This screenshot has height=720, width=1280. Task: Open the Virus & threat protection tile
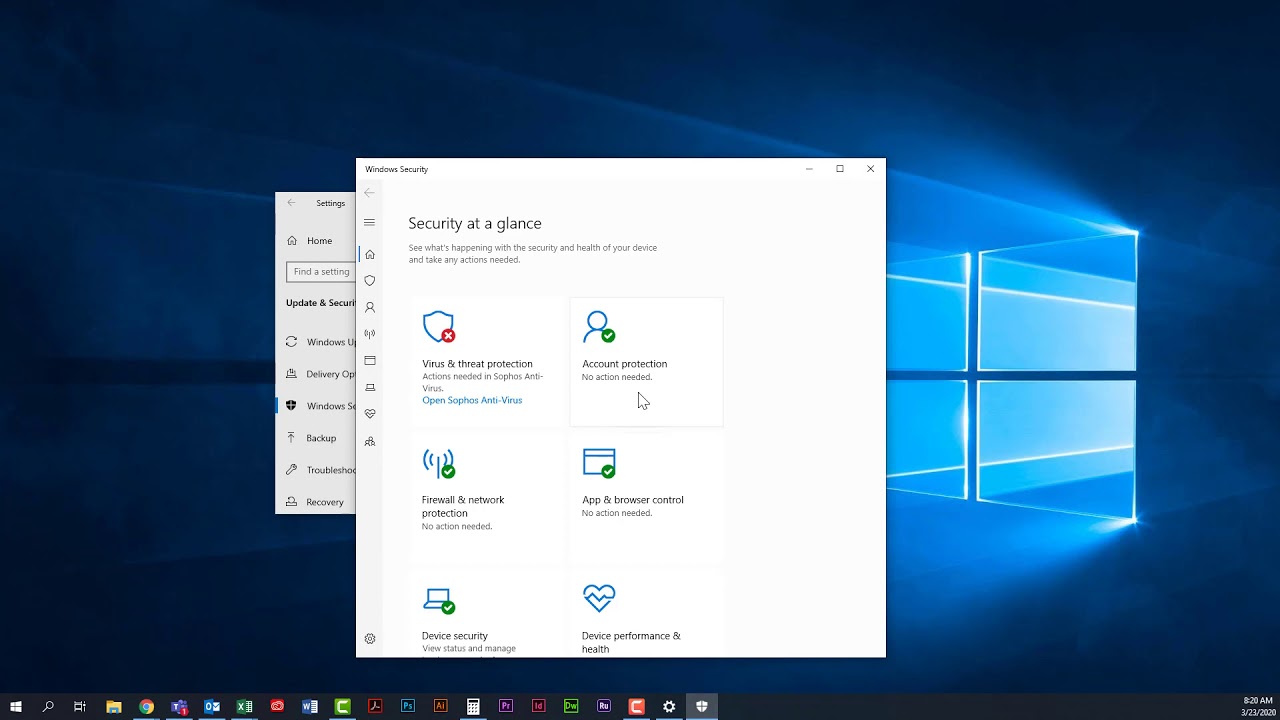[487, 361]
